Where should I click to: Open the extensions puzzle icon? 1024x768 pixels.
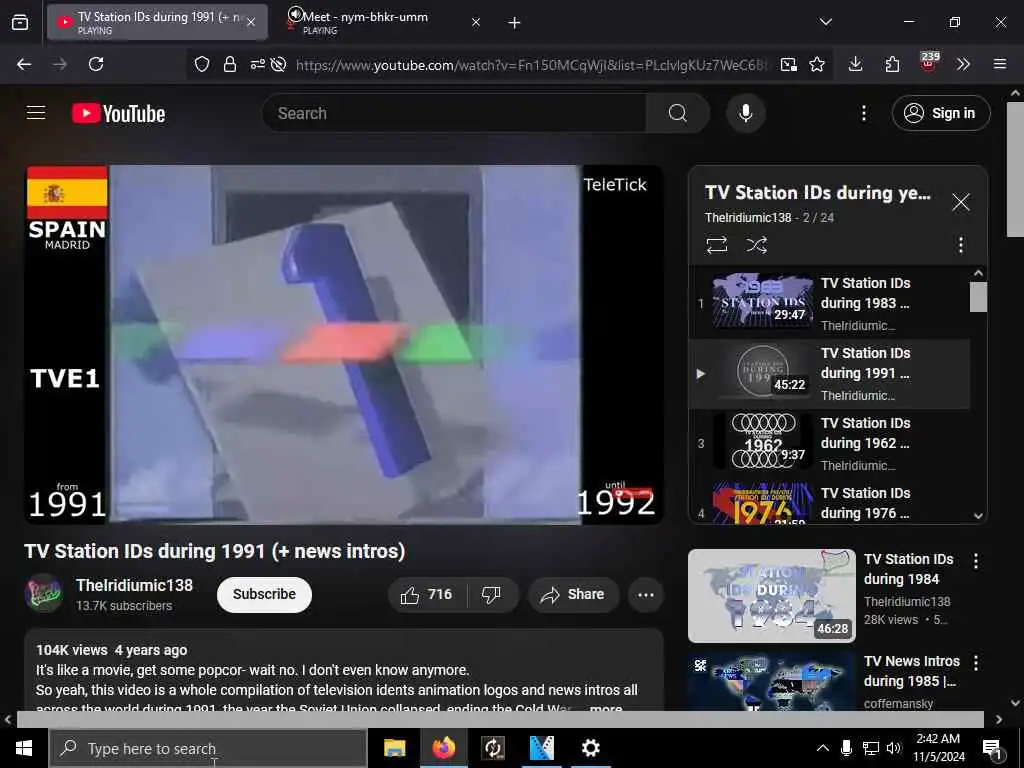click(892, 64)
